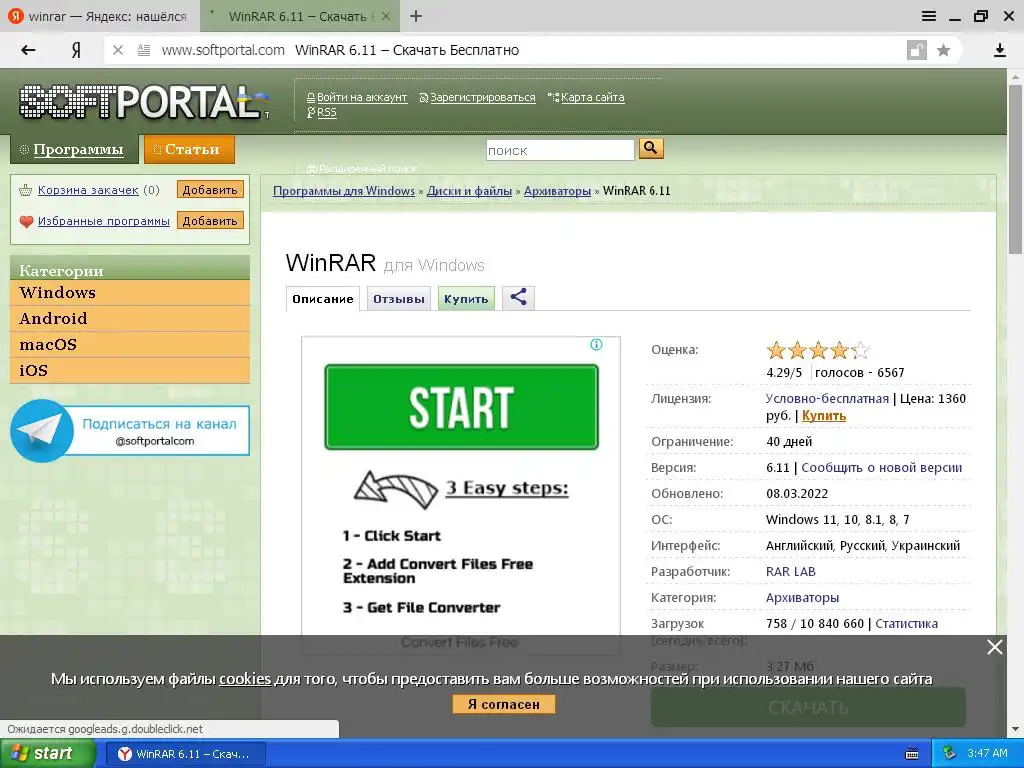Select the macOS category
Viewport: 1024px width, 768px height.
pos(130,345)
